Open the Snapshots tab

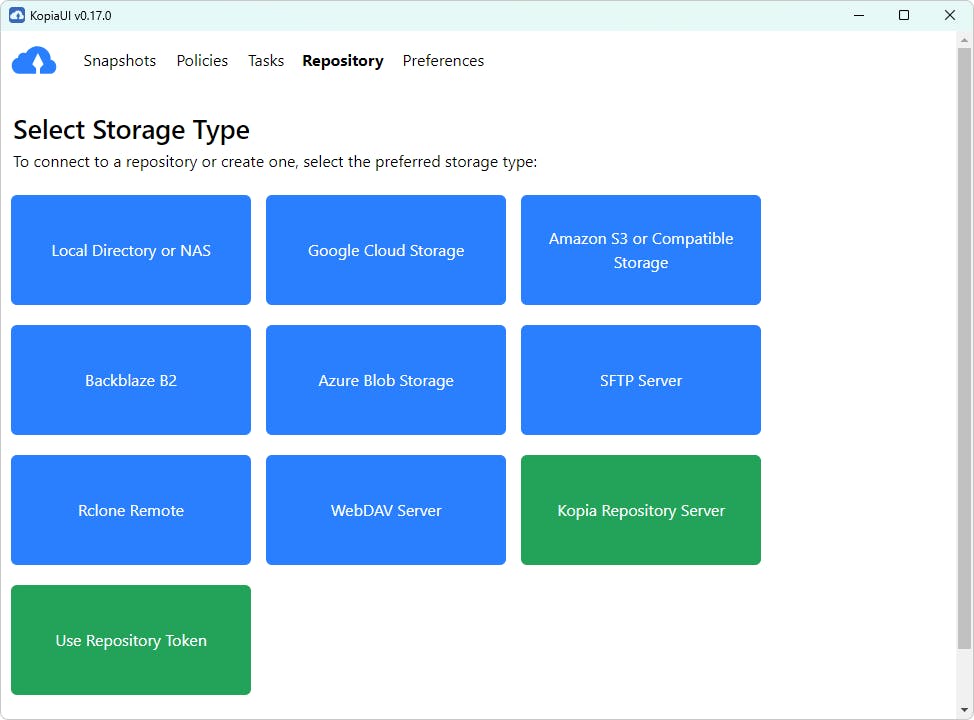pyautogui.click(x=120, y=61)
